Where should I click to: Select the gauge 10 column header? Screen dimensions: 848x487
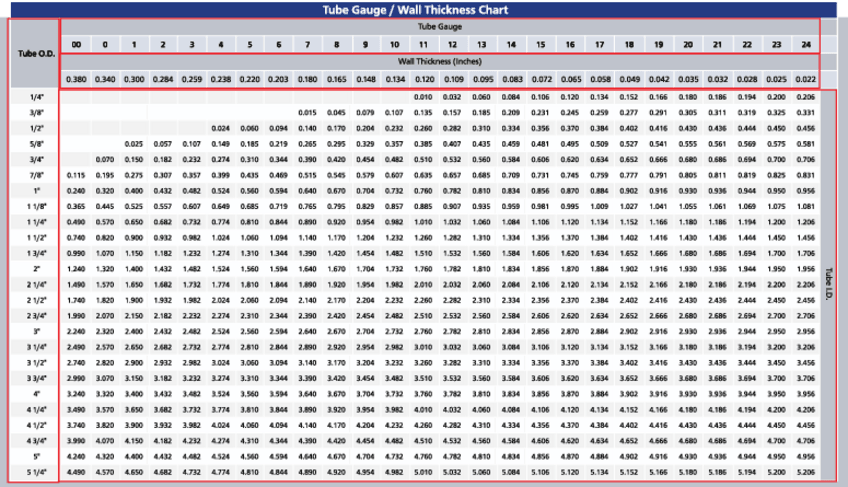394,44
